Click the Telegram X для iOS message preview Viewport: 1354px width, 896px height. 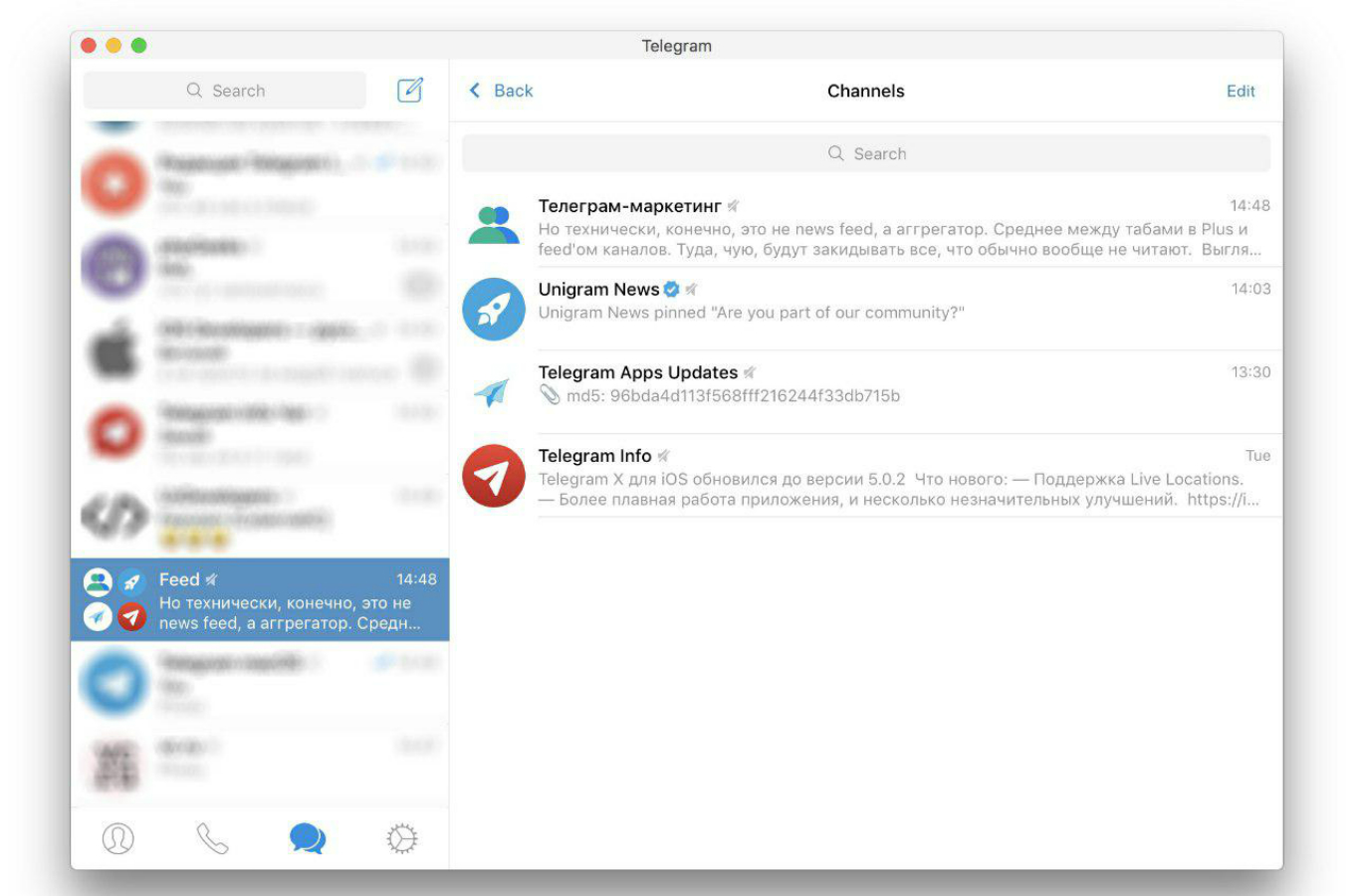[900, 489]
